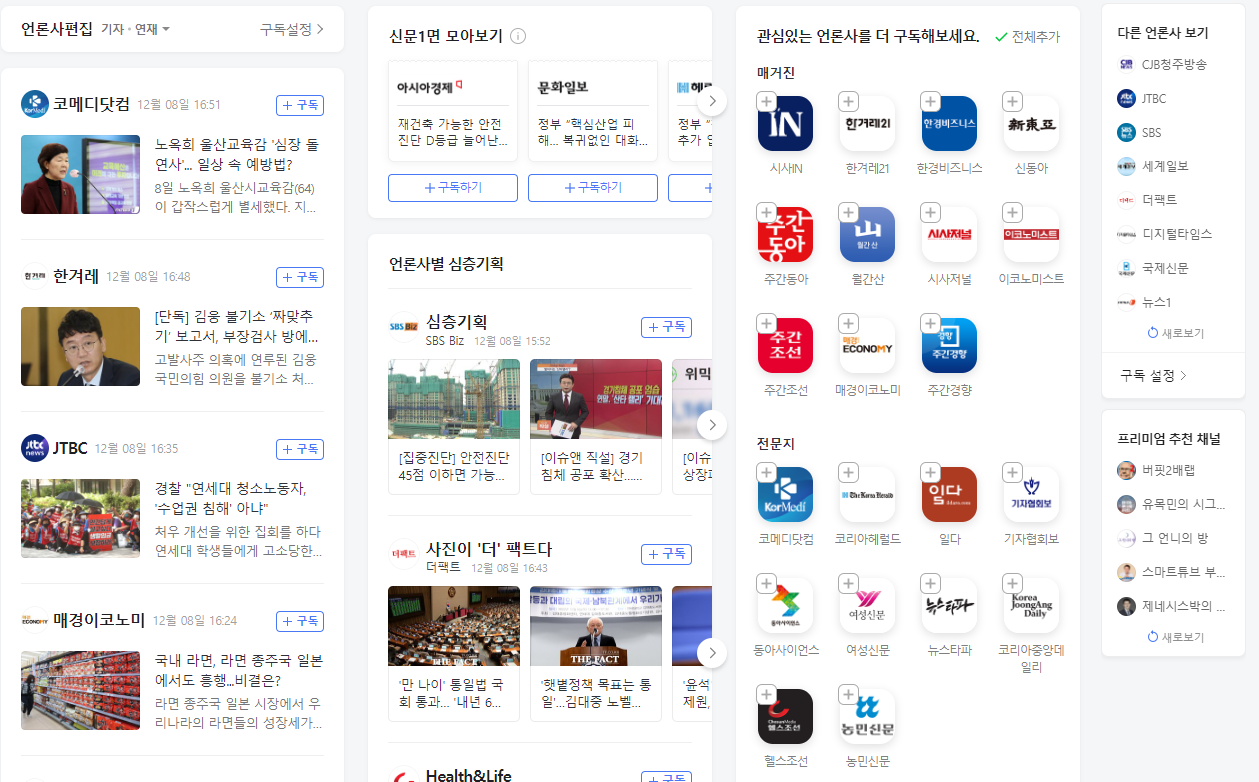Open the 농민신문 icon
1259x782 pixels.
point(867,716)
